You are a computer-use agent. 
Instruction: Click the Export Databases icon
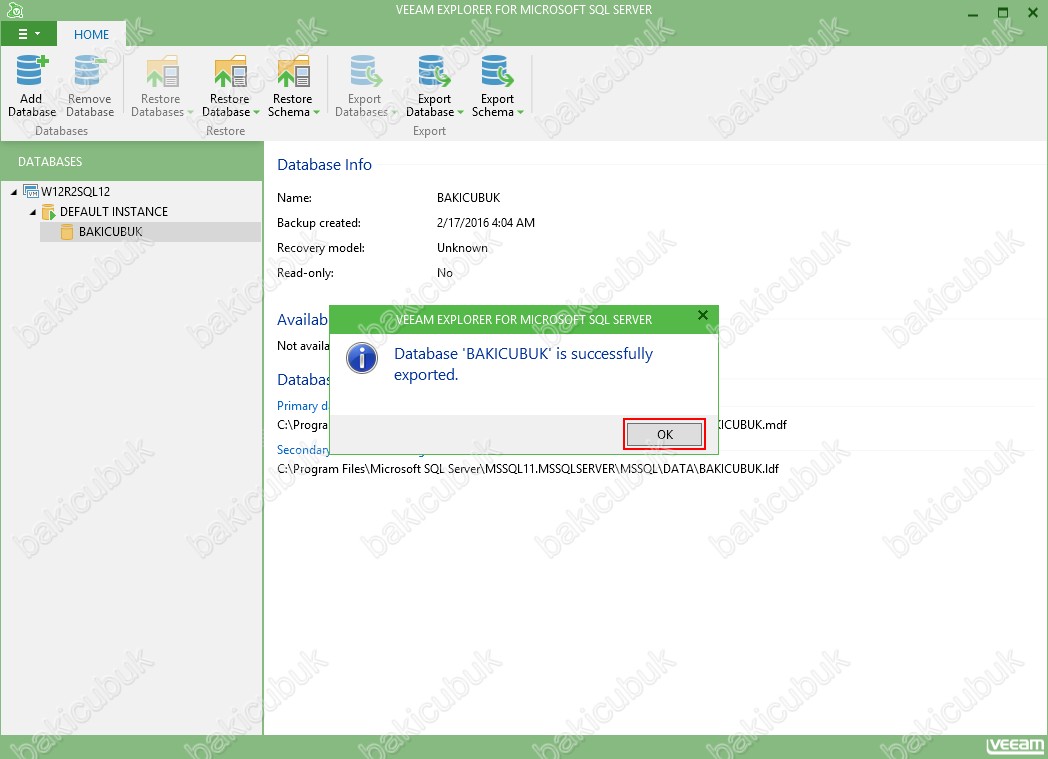(x=365, y=71)
